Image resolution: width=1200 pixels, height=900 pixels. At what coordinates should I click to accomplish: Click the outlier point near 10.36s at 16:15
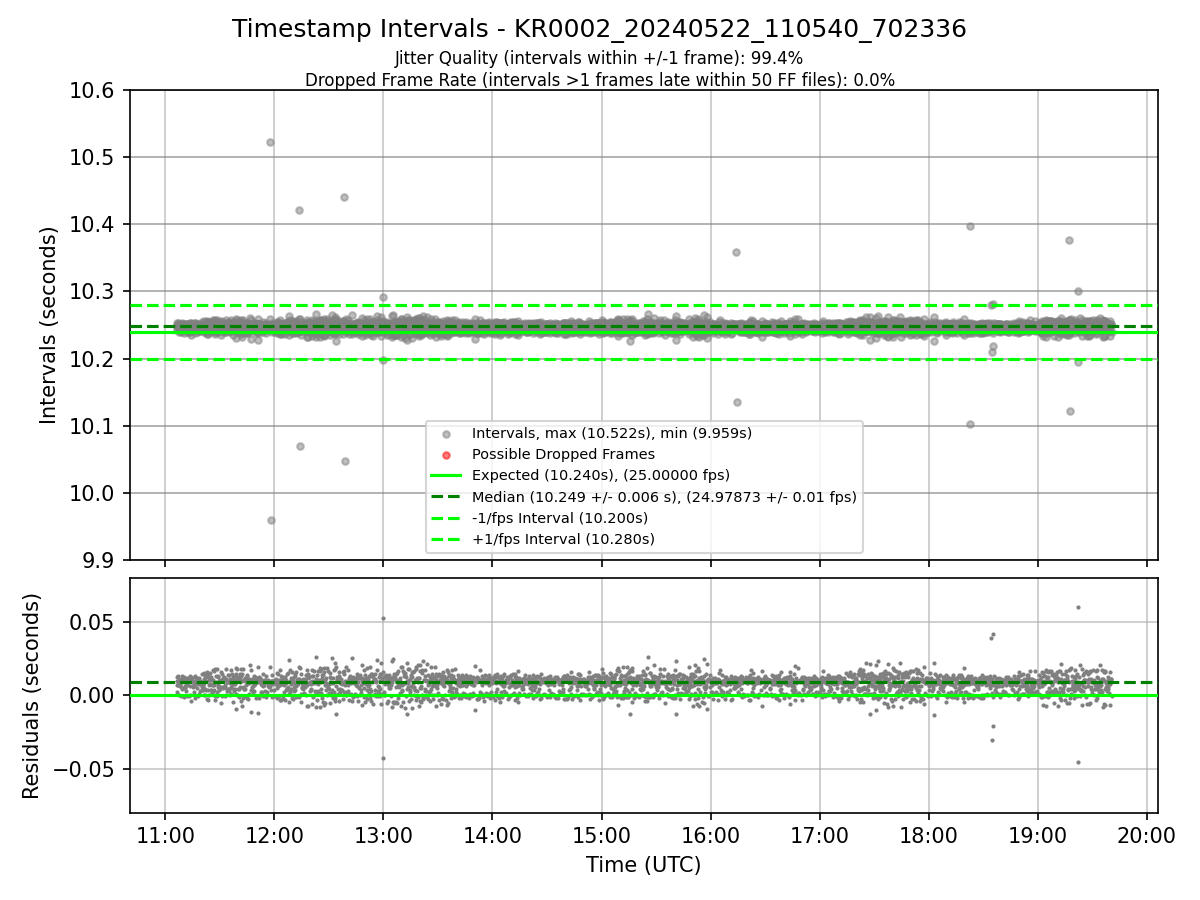(736, 252)
